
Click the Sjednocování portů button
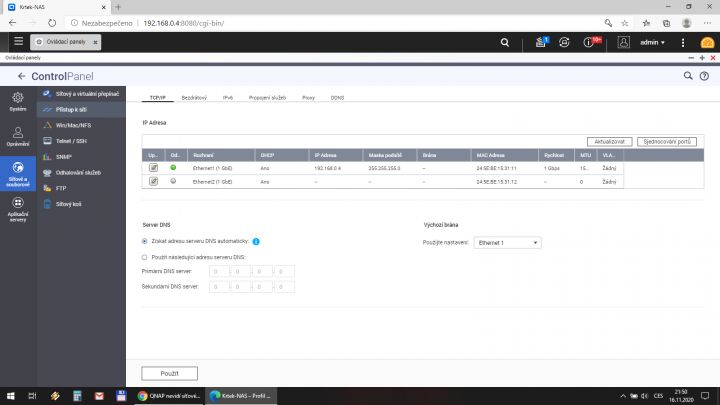pyautogui.click(x=667, y=142)
